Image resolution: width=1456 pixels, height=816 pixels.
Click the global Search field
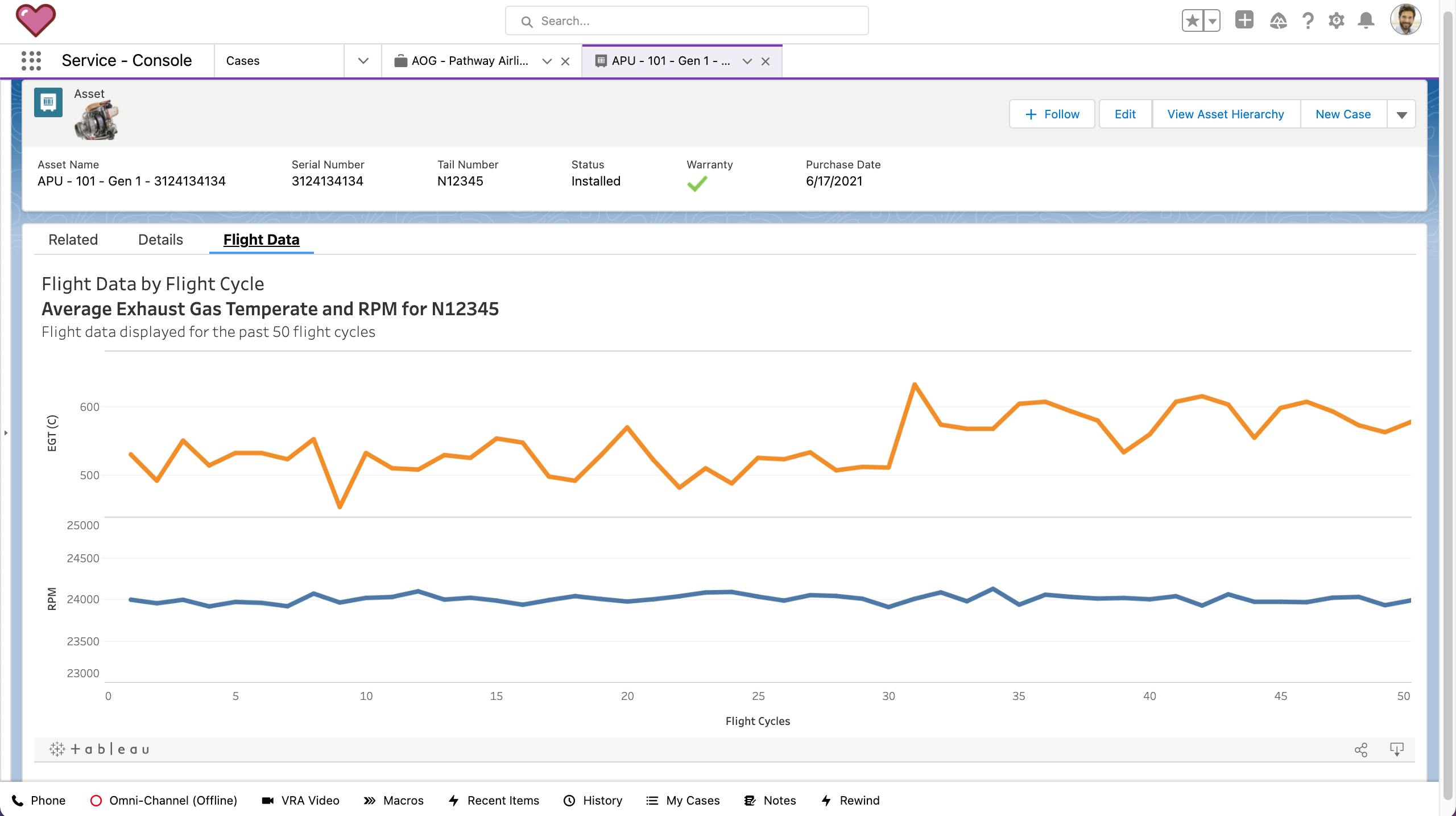tap(686, 21)
